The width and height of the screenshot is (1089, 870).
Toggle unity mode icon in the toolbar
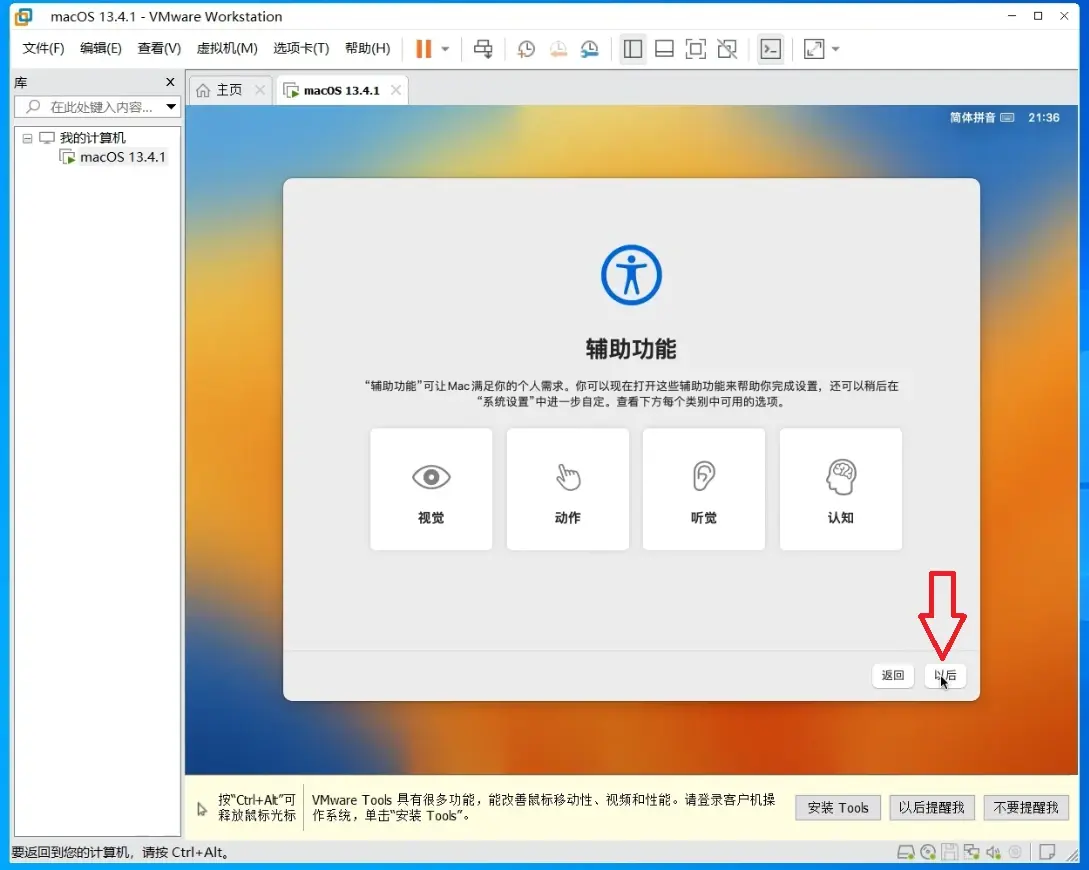(727, 49)
